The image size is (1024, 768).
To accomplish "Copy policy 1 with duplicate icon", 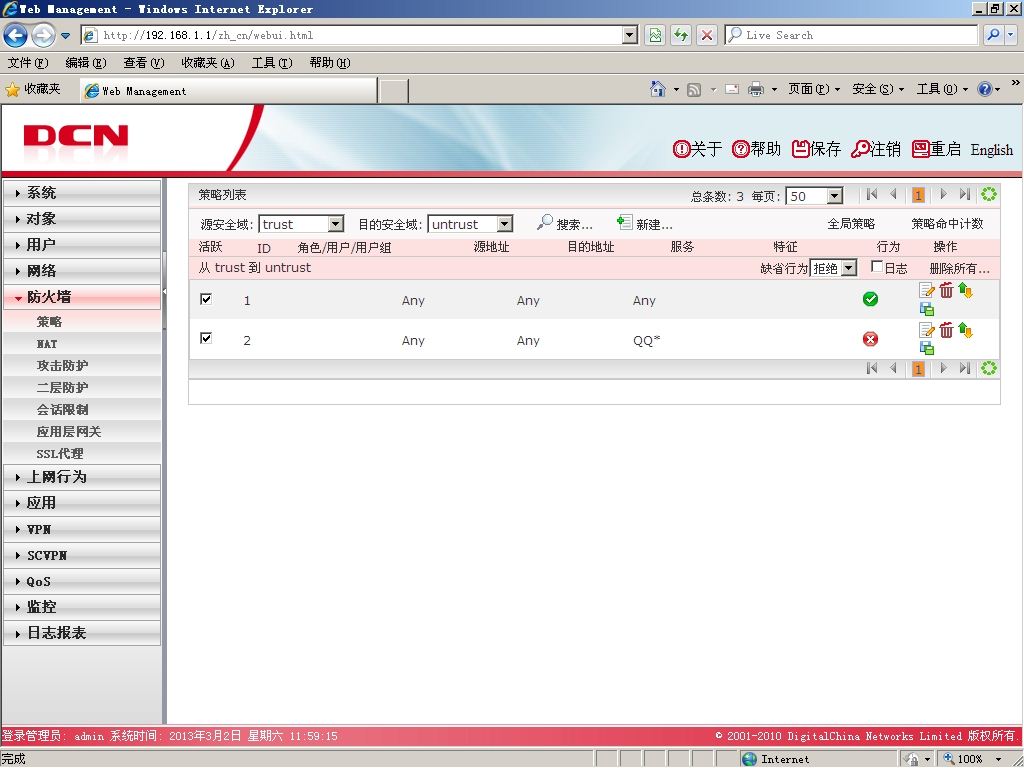I will tap(927, 309).
